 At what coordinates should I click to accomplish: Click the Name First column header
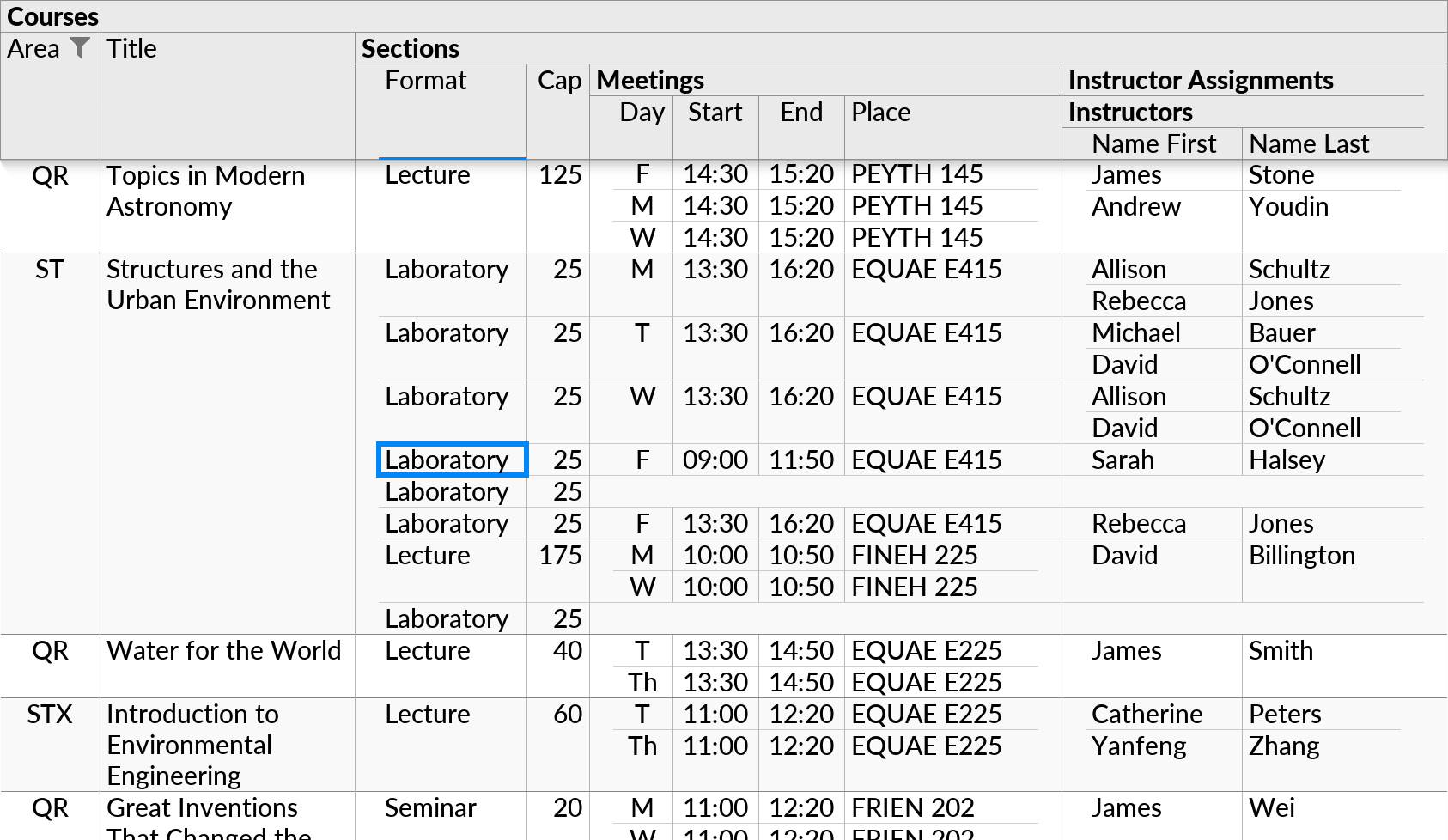(1153, 143)
